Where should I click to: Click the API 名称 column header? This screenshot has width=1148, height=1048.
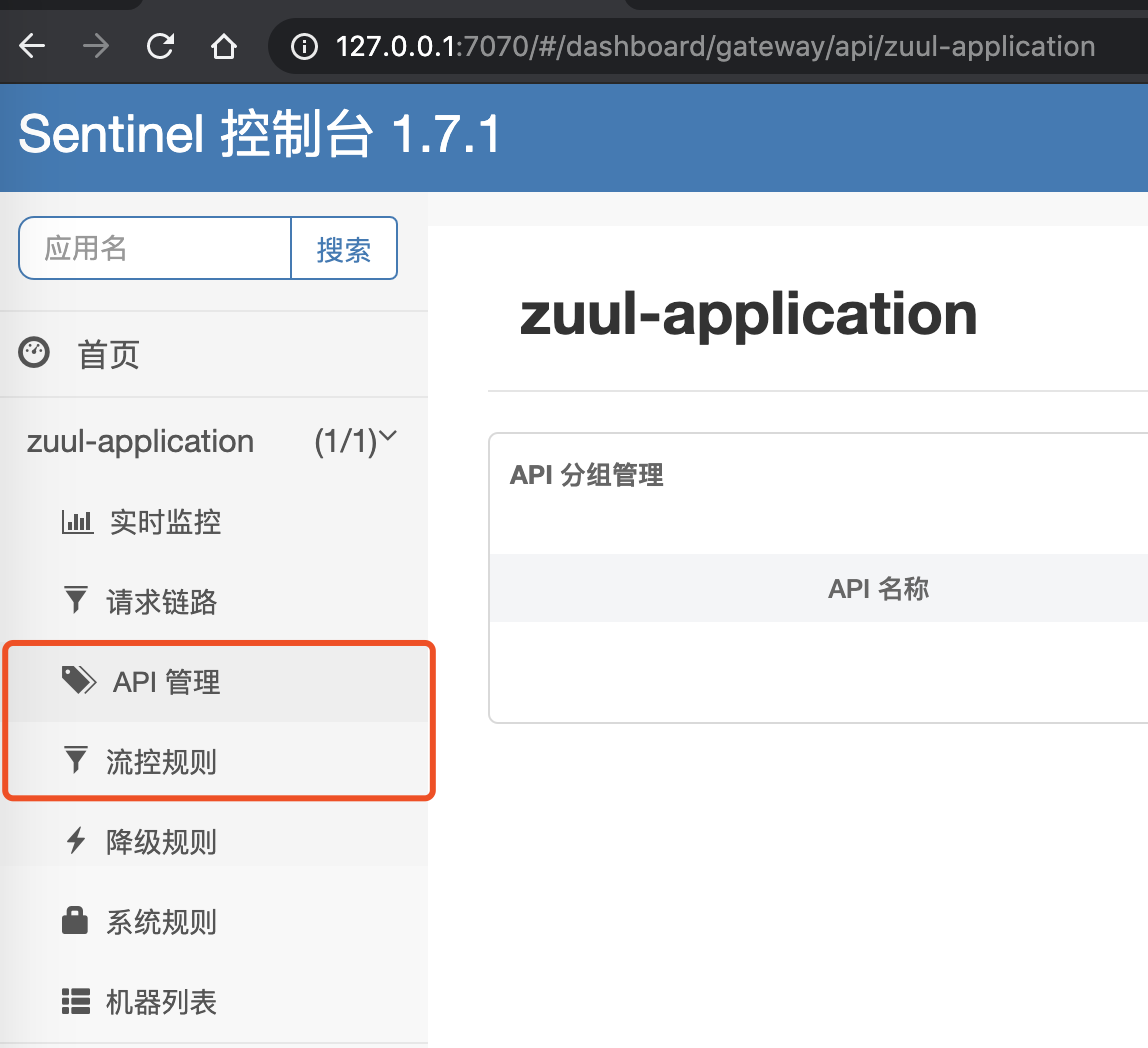click(x=877, y=588)
